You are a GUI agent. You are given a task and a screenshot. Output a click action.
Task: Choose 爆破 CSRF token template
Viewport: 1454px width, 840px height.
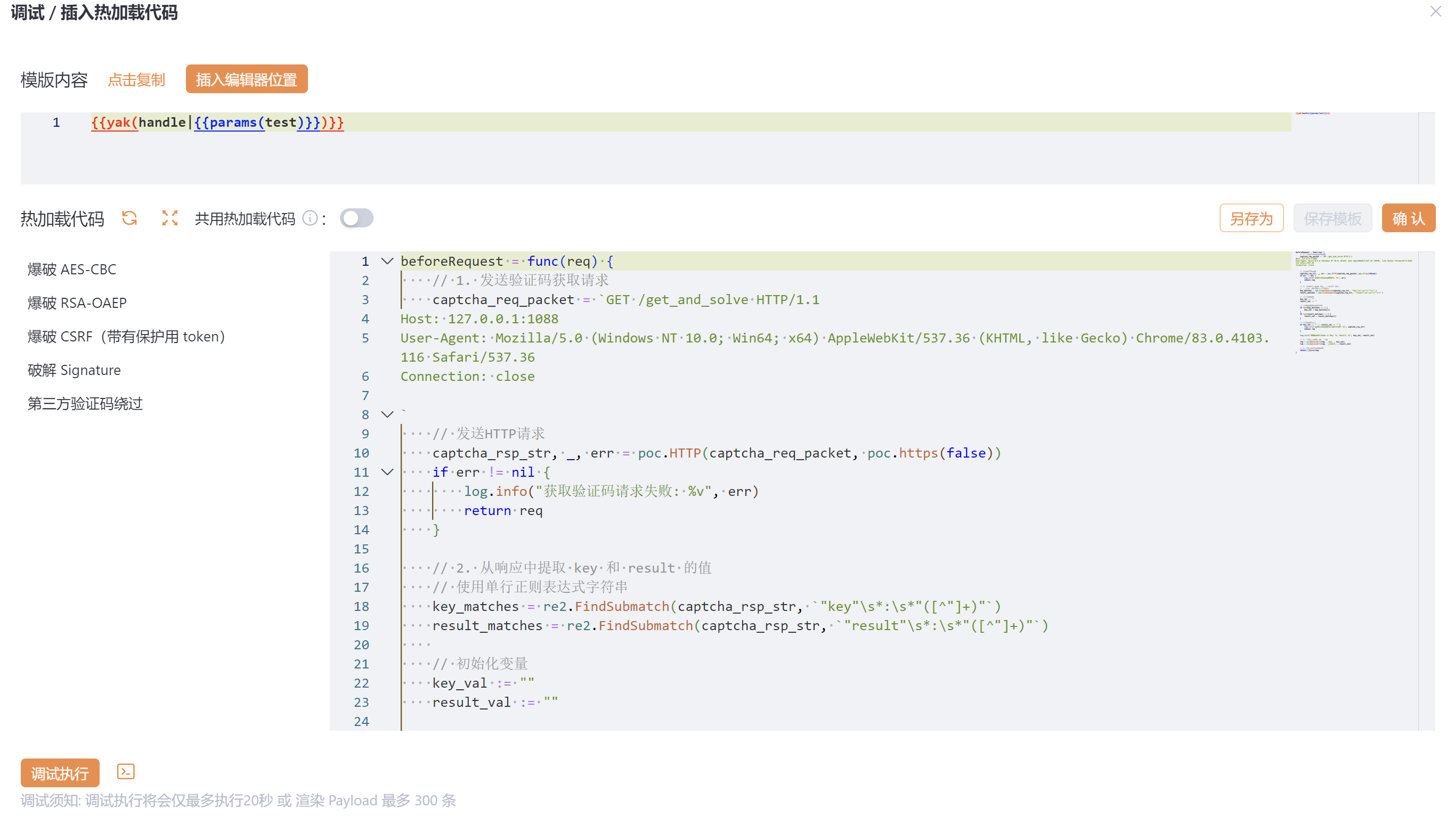[x=126, y=336]
